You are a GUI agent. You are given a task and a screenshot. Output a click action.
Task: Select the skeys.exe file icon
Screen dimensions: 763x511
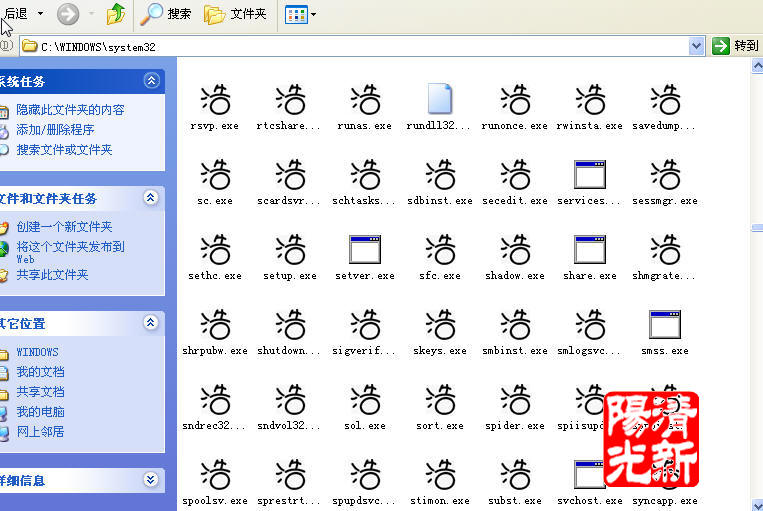[440, 324]
